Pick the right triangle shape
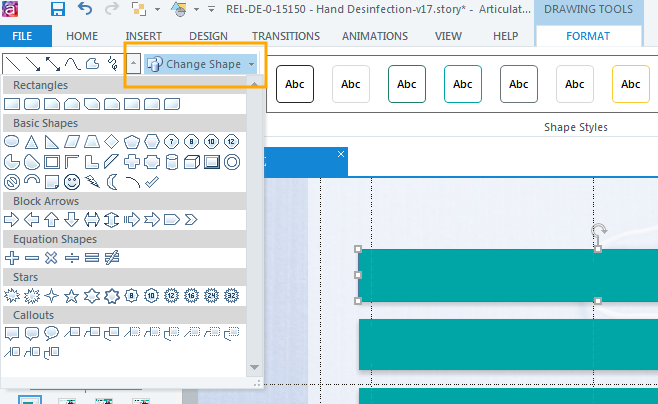The height and width of the screenshot is (404, 658). point(51,142)
